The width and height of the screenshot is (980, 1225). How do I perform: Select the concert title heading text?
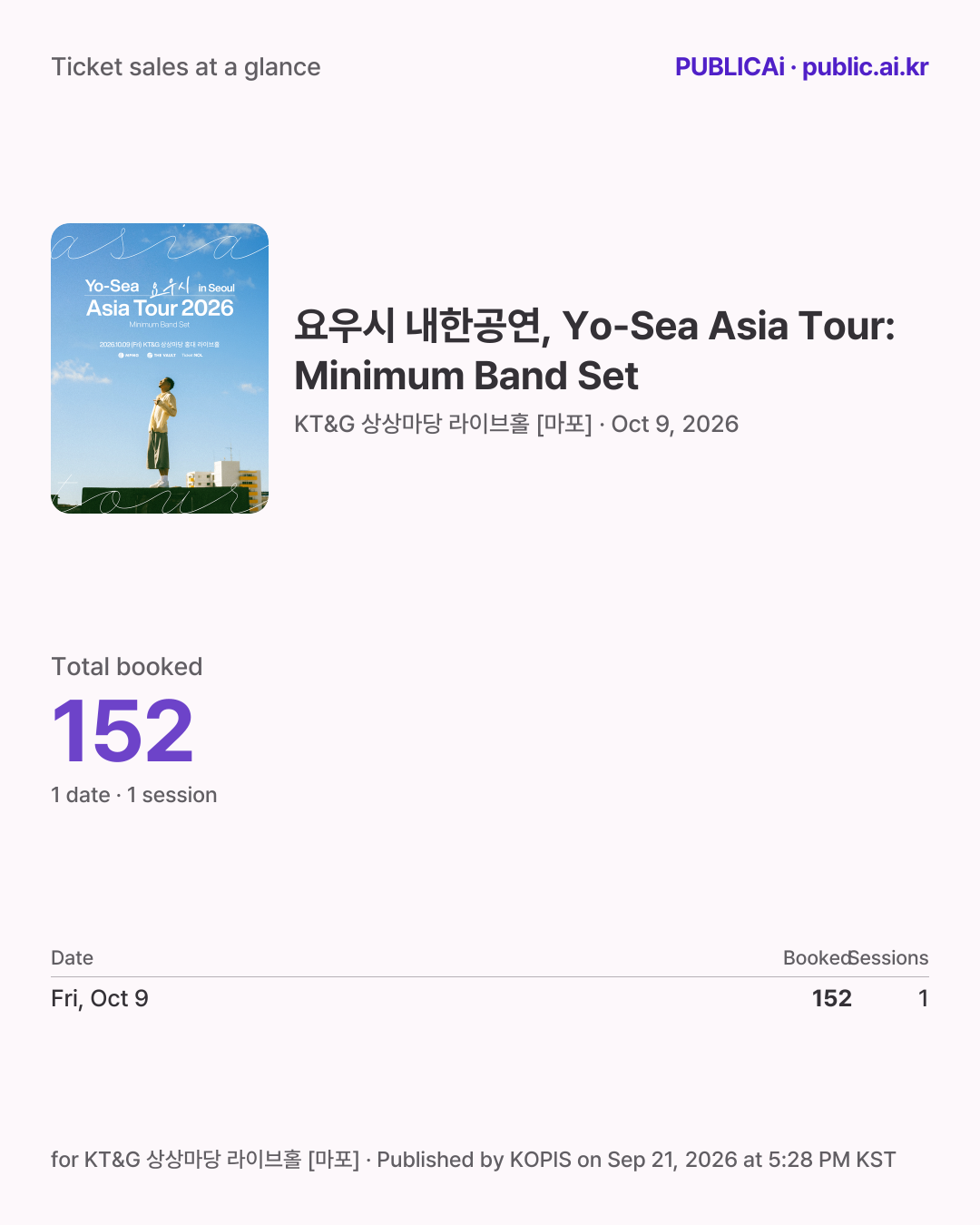(594, 350)
